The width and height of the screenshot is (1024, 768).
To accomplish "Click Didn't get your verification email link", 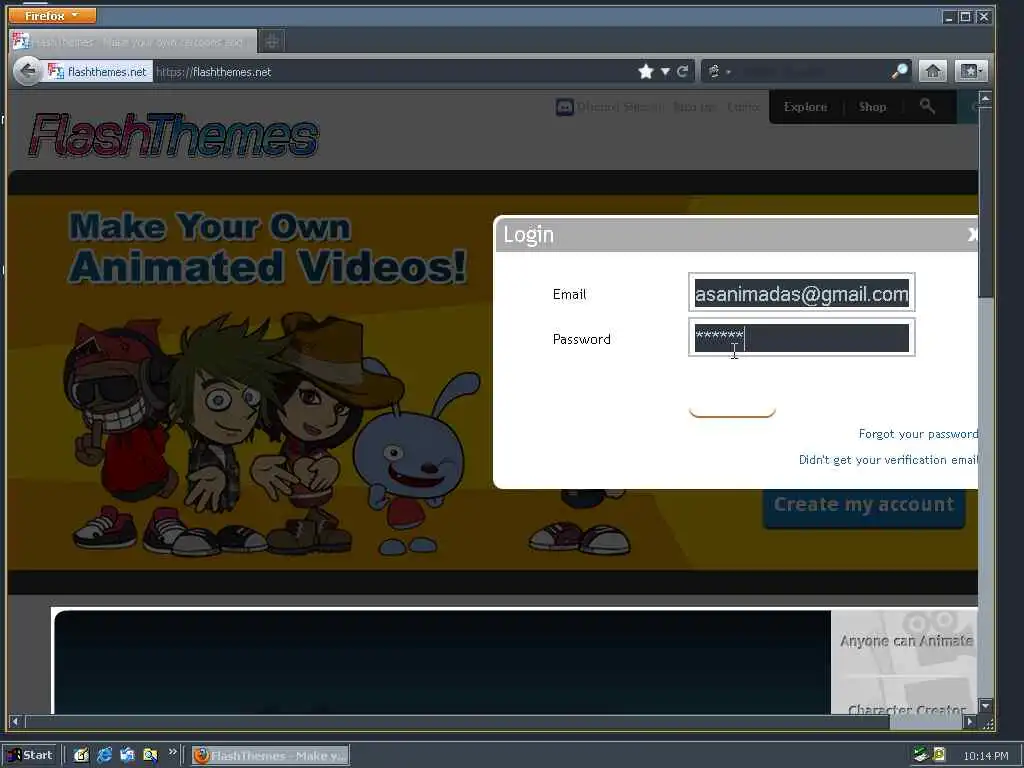I will point(888,460).
